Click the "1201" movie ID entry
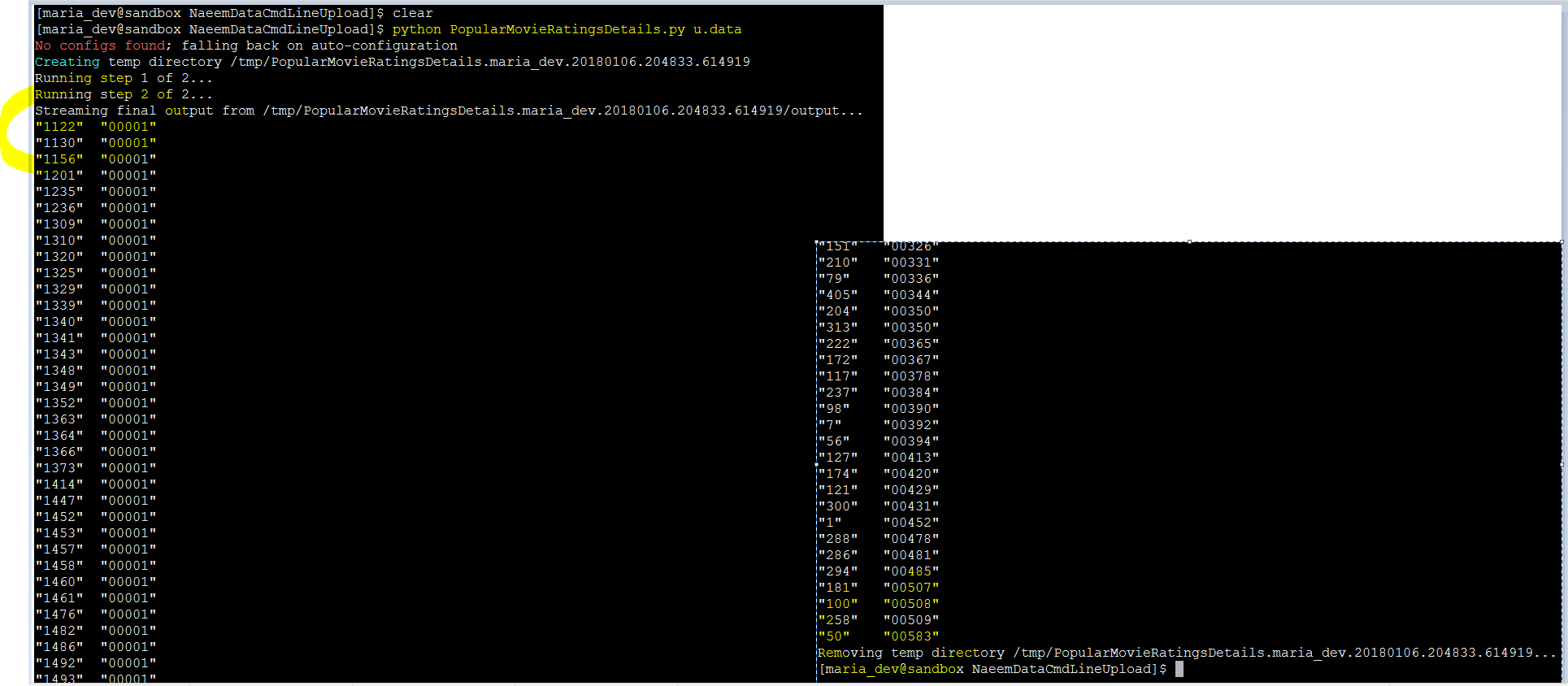Screen dimensions: 1568x686 click(x=59, y=176)
